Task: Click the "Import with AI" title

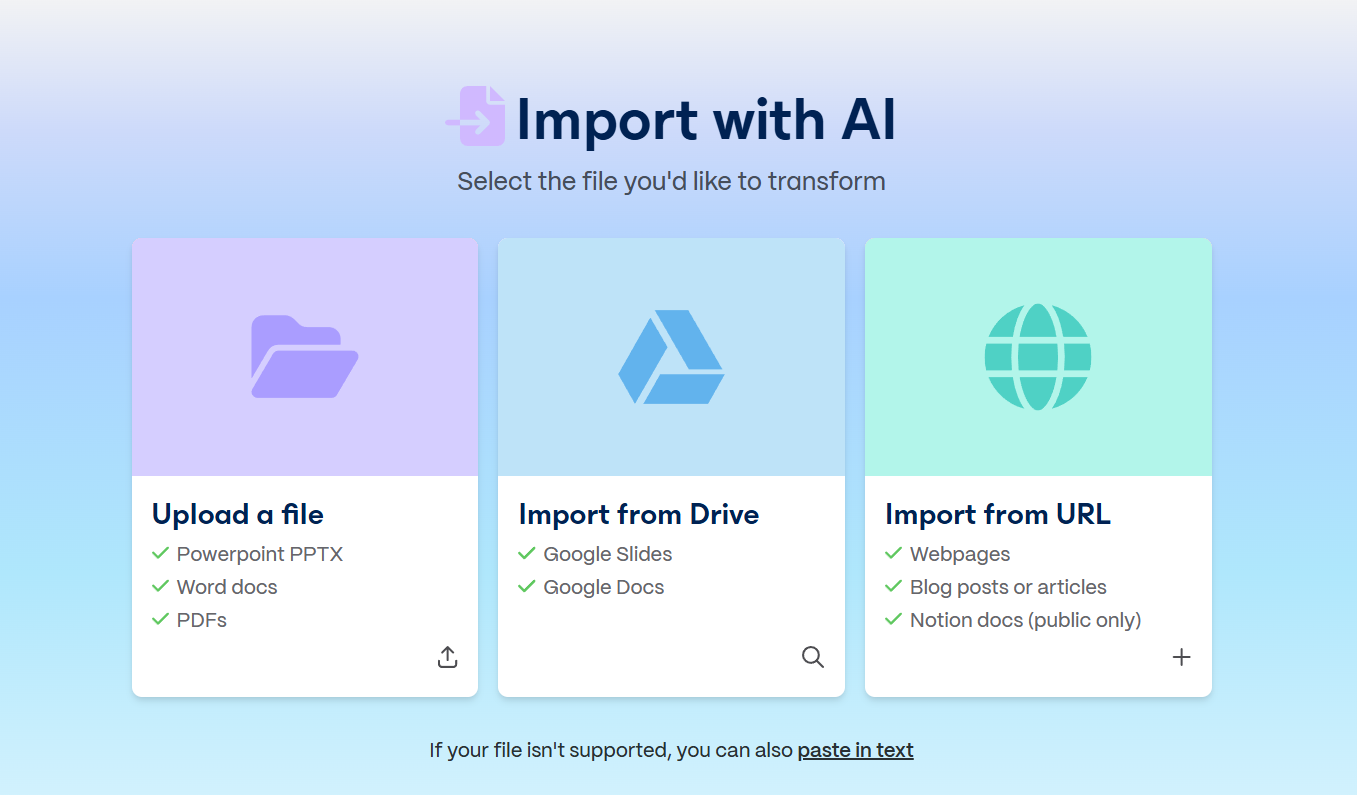Action: tap(705, 120)
